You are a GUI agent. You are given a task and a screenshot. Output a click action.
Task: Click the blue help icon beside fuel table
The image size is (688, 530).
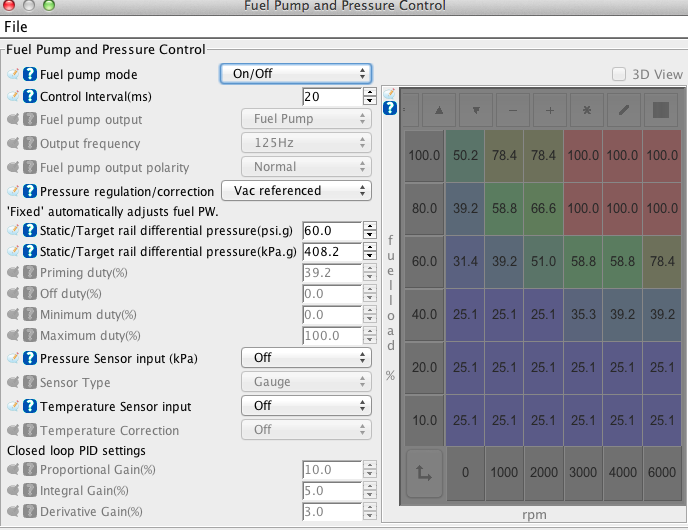pyautogui.click(x=390, y=108)
